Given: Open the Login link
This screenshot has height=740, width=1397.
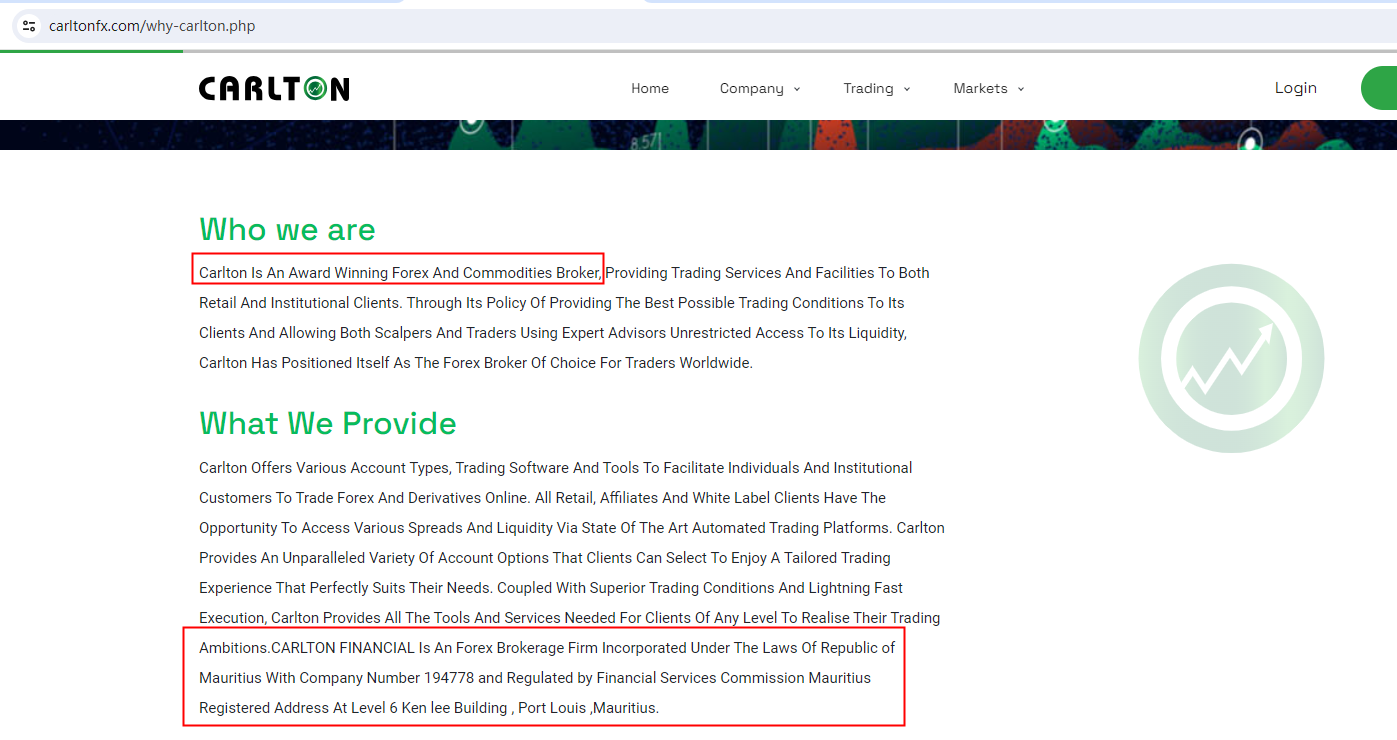Looking at the screenshot, I should click(x=1295, y=88).
